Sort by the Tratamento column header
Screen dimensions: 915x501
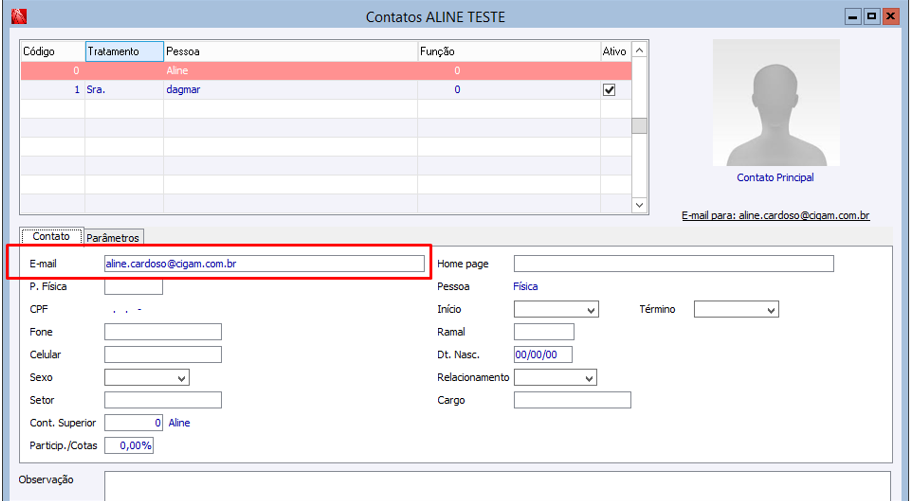coord(124,51)
